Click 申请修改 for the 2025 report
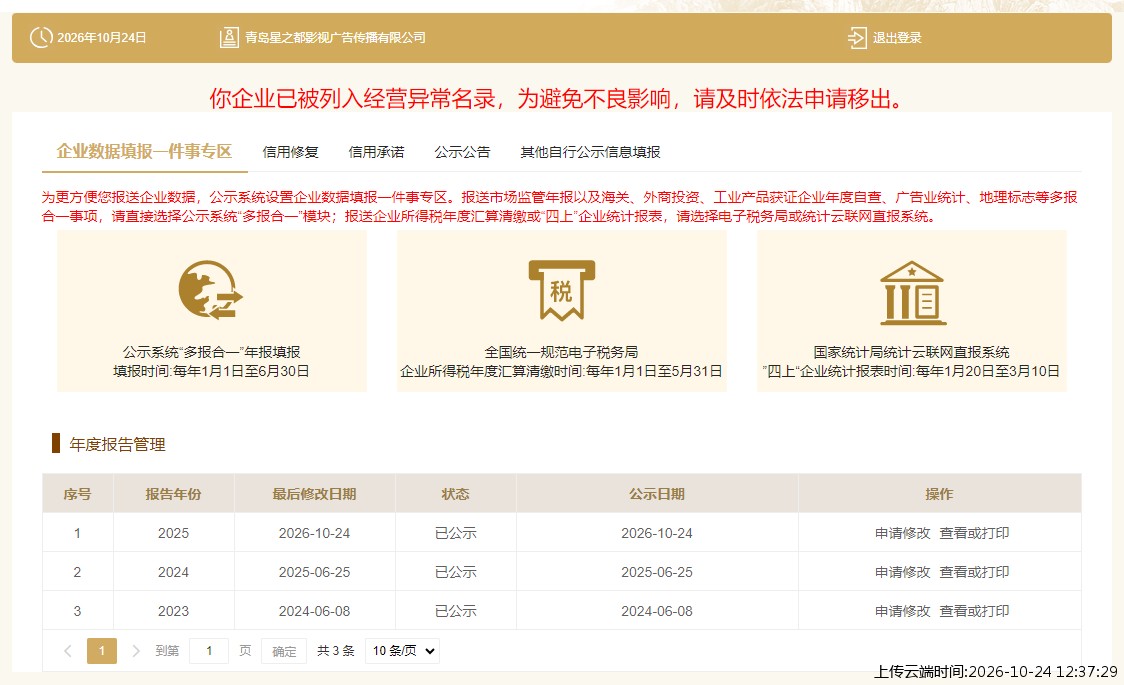The height and width of the screenshot is (685, 1124). point(902,533)
